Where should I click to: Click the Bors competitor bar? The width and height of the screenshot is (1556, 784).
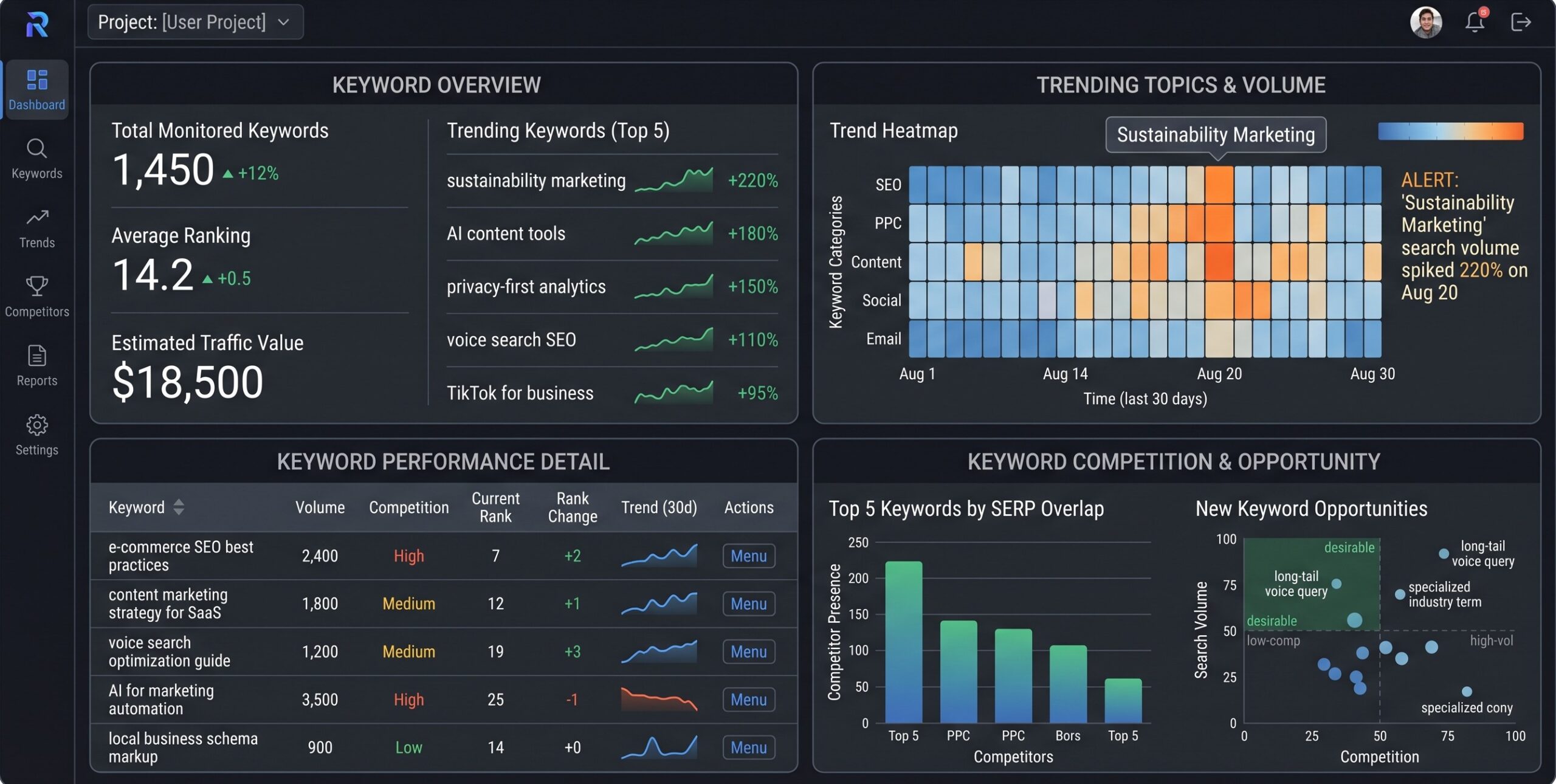1068,684
